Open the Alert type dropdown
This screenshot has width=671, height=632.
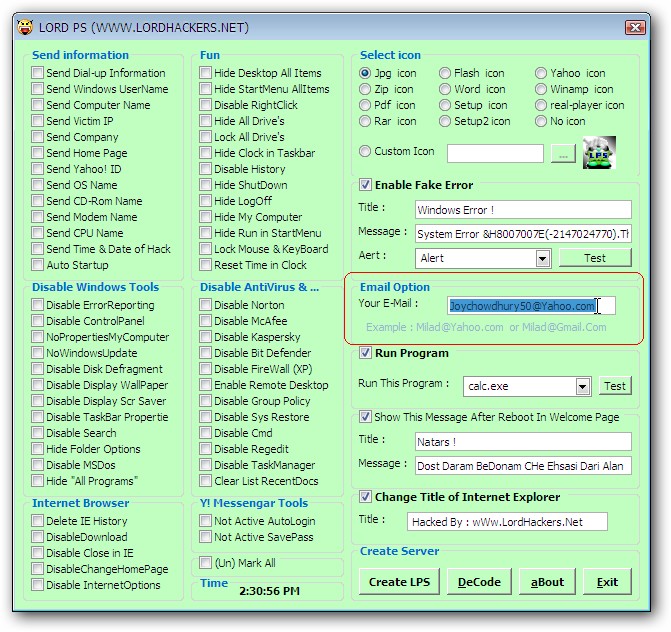coord(542,258)
